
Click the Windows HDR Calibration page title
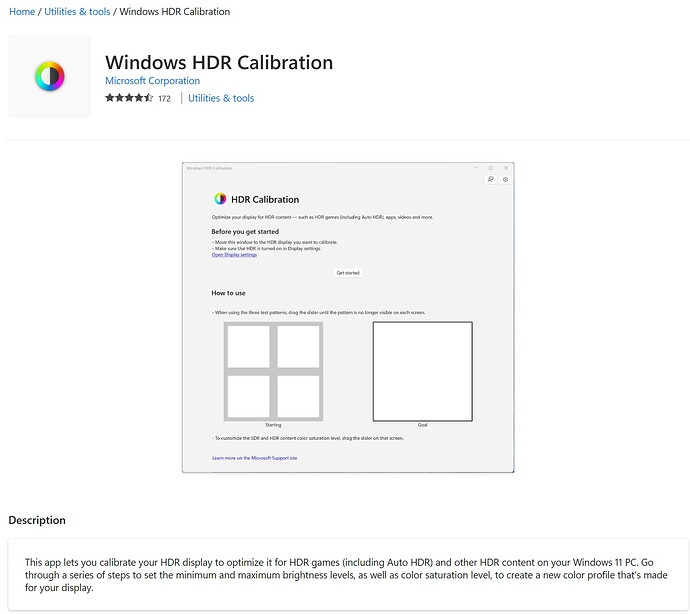(219, 63)
